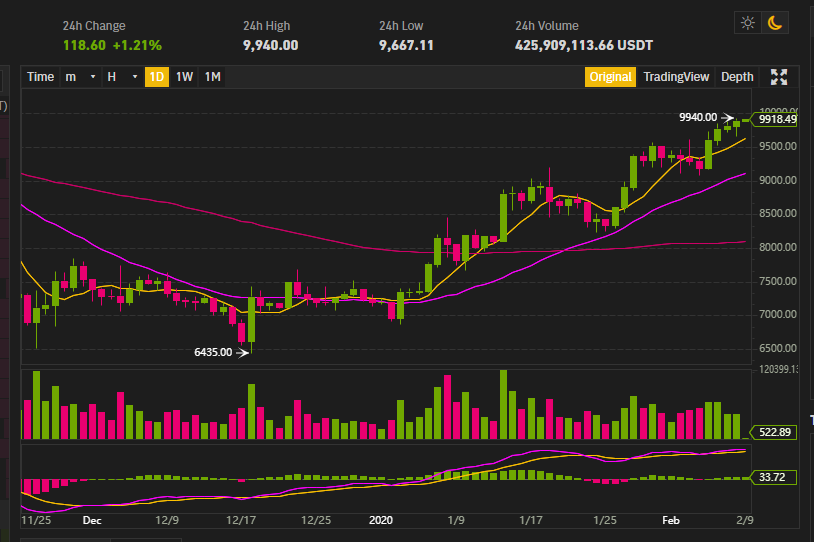This screenshot has width=814, height=542.
Task: Switch to light theme sun icon
Action: click(748, 23)
